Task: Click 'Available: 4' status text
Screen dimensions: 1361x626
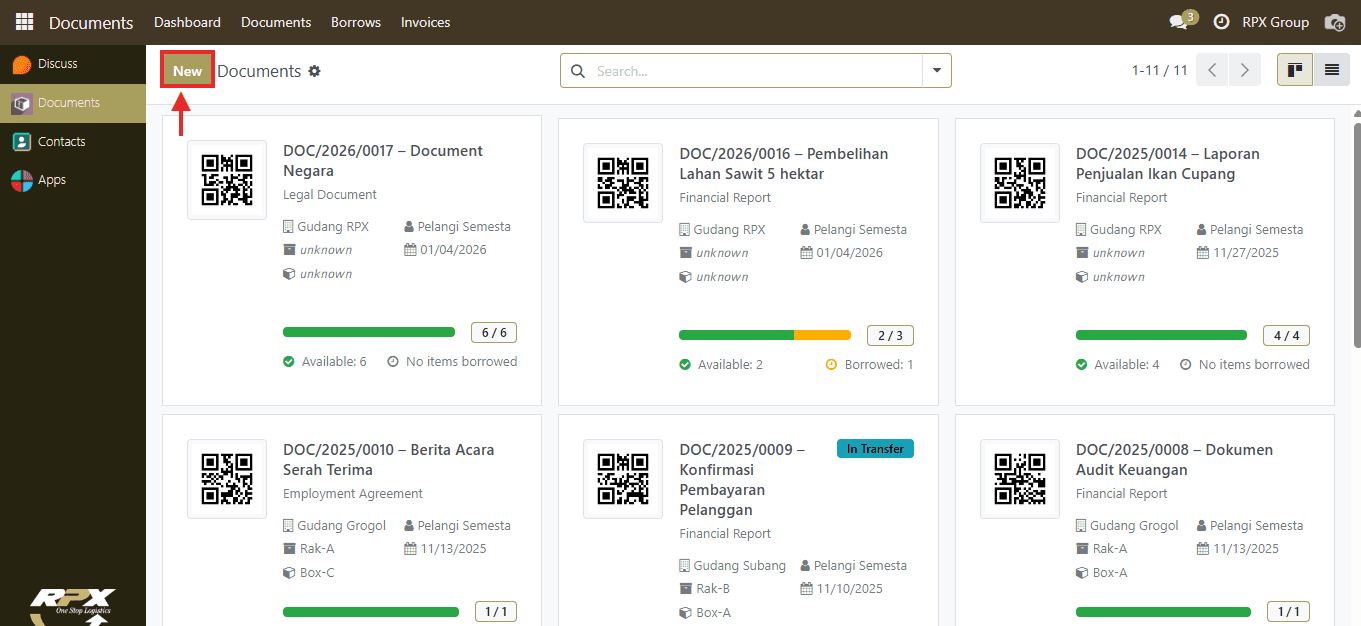Action: [1127, 365]
